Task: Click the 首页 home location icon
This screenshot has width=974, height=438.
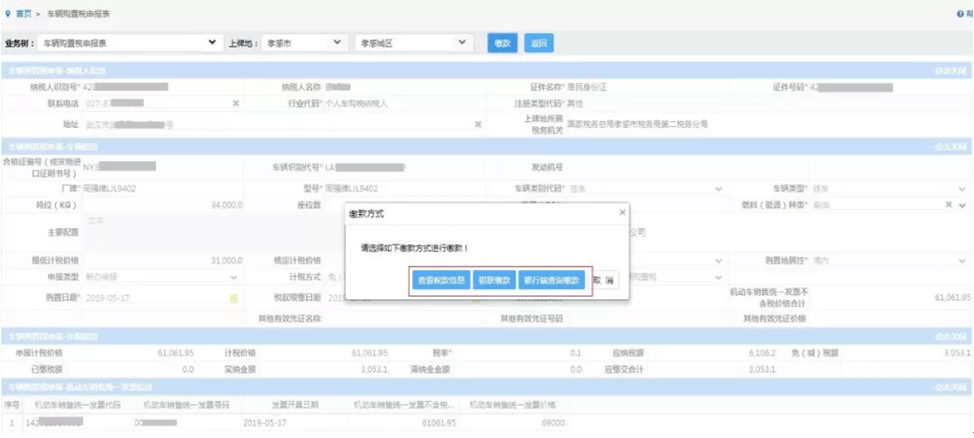Action: click(8, 14)
